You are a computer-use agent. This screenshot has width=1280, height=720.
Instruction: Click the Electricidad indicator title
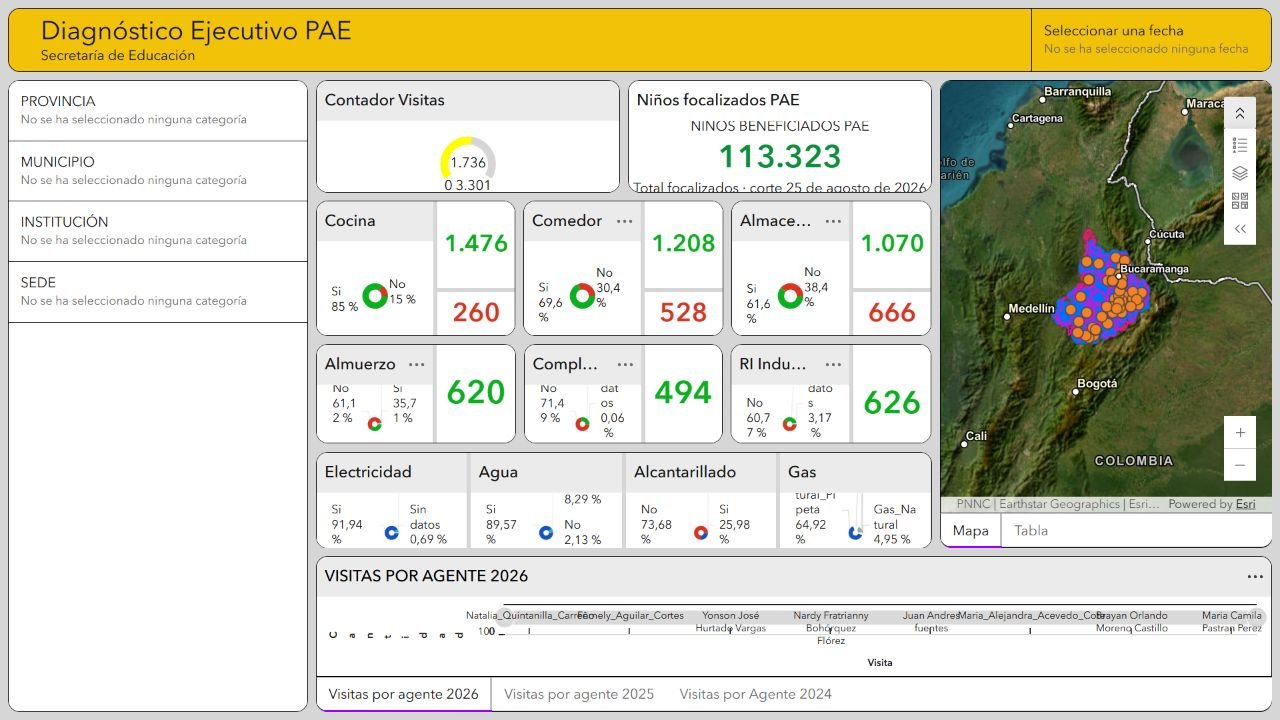tap(368, 472)
